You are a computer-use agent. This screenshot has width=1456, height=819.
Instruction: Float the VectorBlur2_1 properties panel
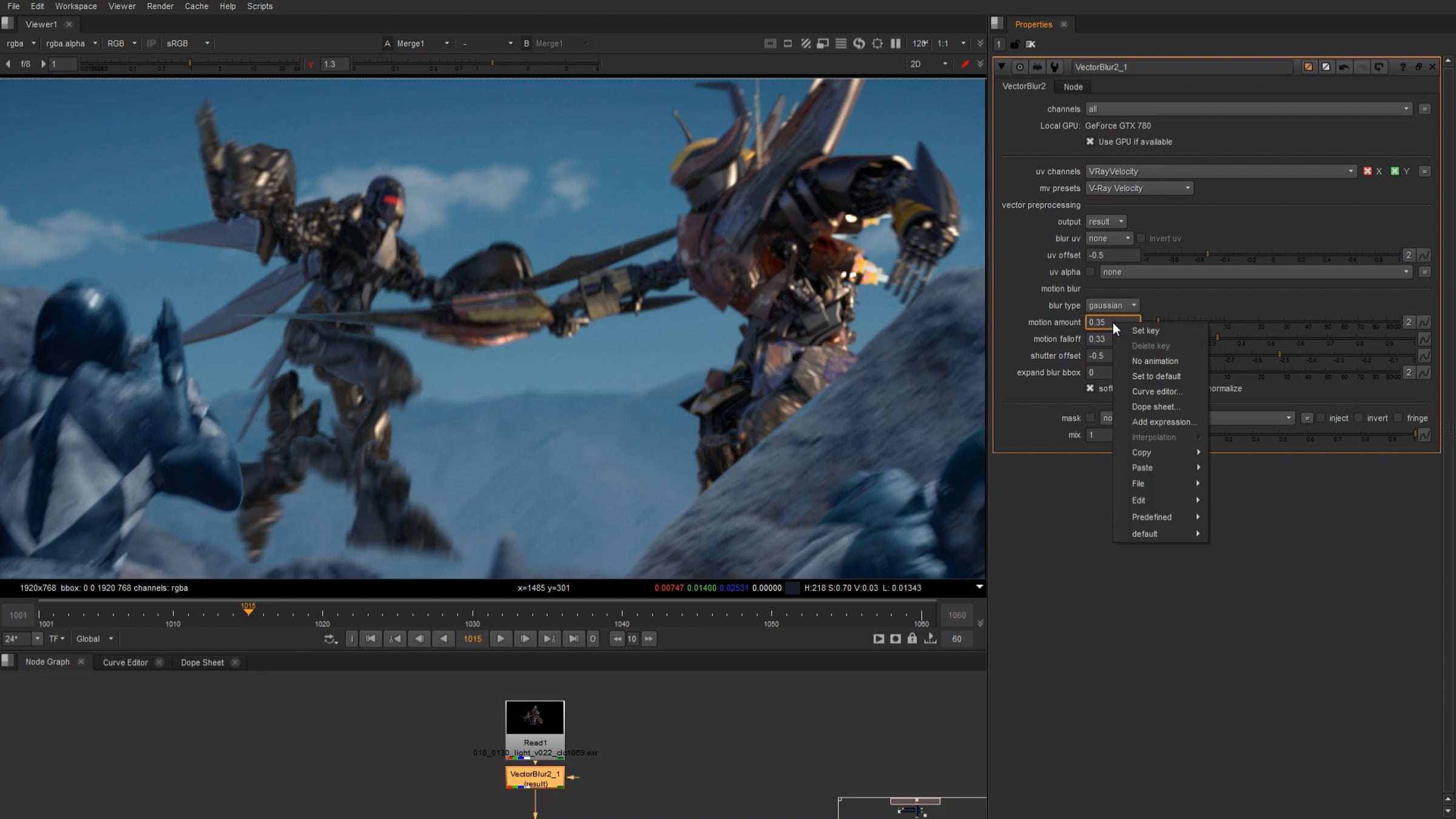point(1418,67)
